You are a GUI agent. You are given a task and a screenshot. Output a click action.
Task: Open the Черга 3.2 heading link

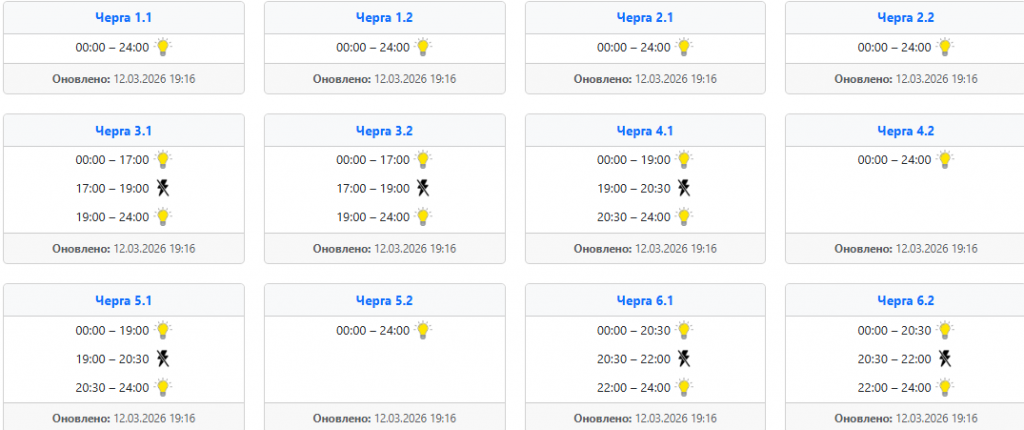coord(384,130)
